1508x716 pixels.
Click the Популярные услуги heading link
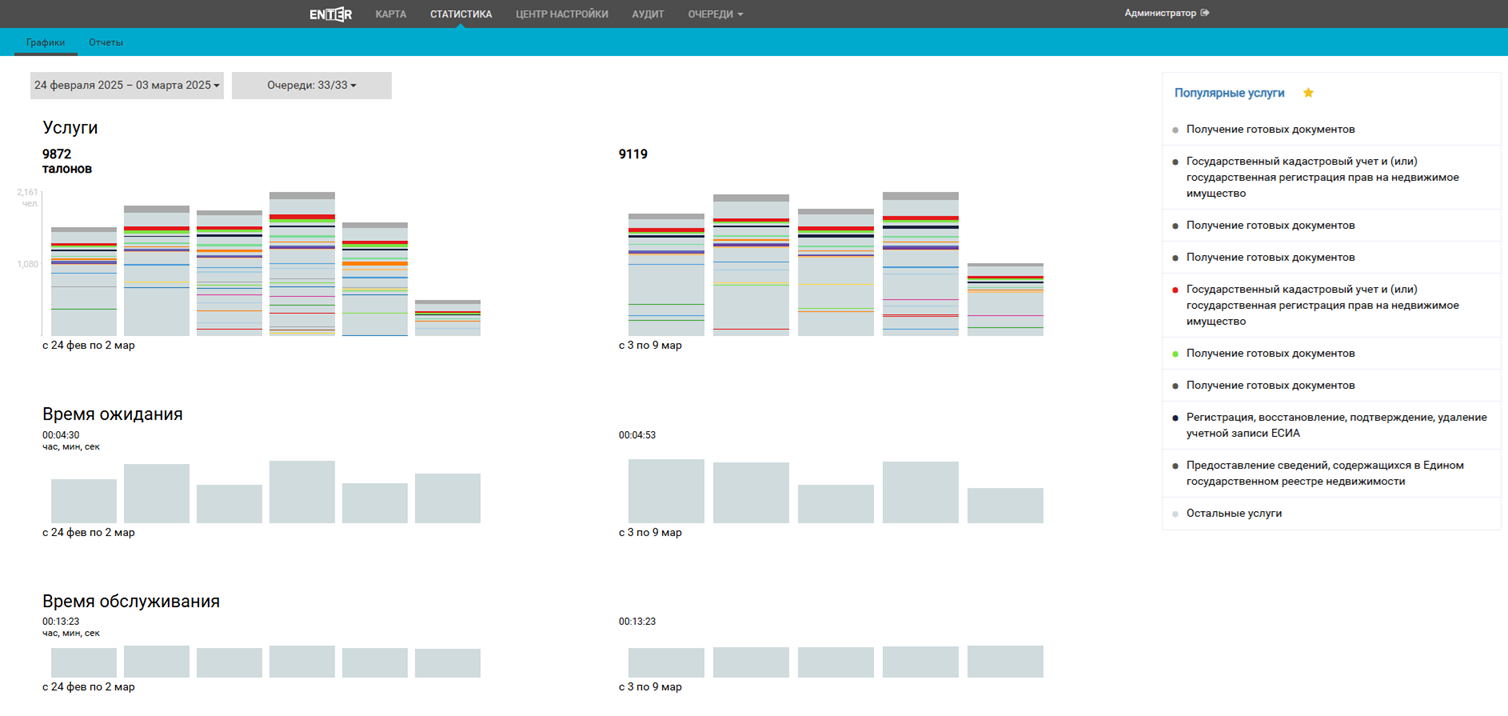[1229, 93]
